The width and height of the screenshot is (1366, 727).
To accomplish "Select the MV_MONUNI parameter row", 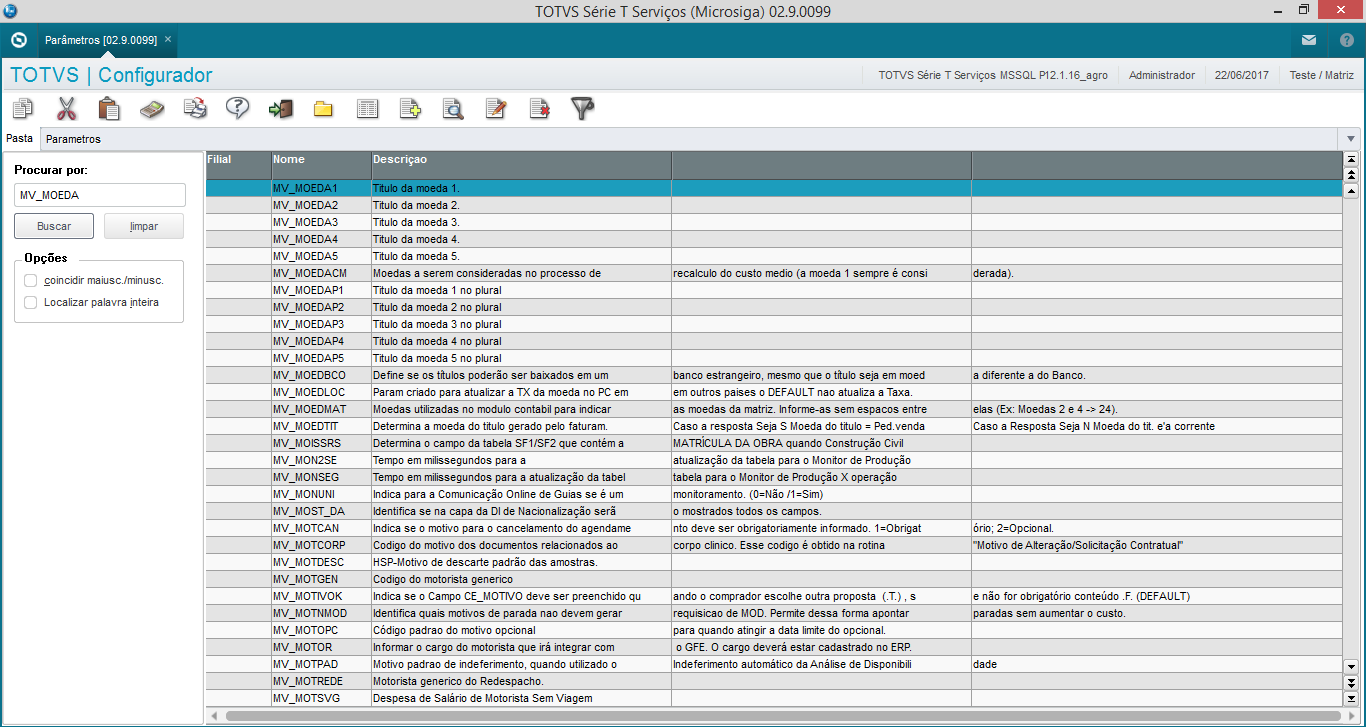I will [x=773, y=493].
